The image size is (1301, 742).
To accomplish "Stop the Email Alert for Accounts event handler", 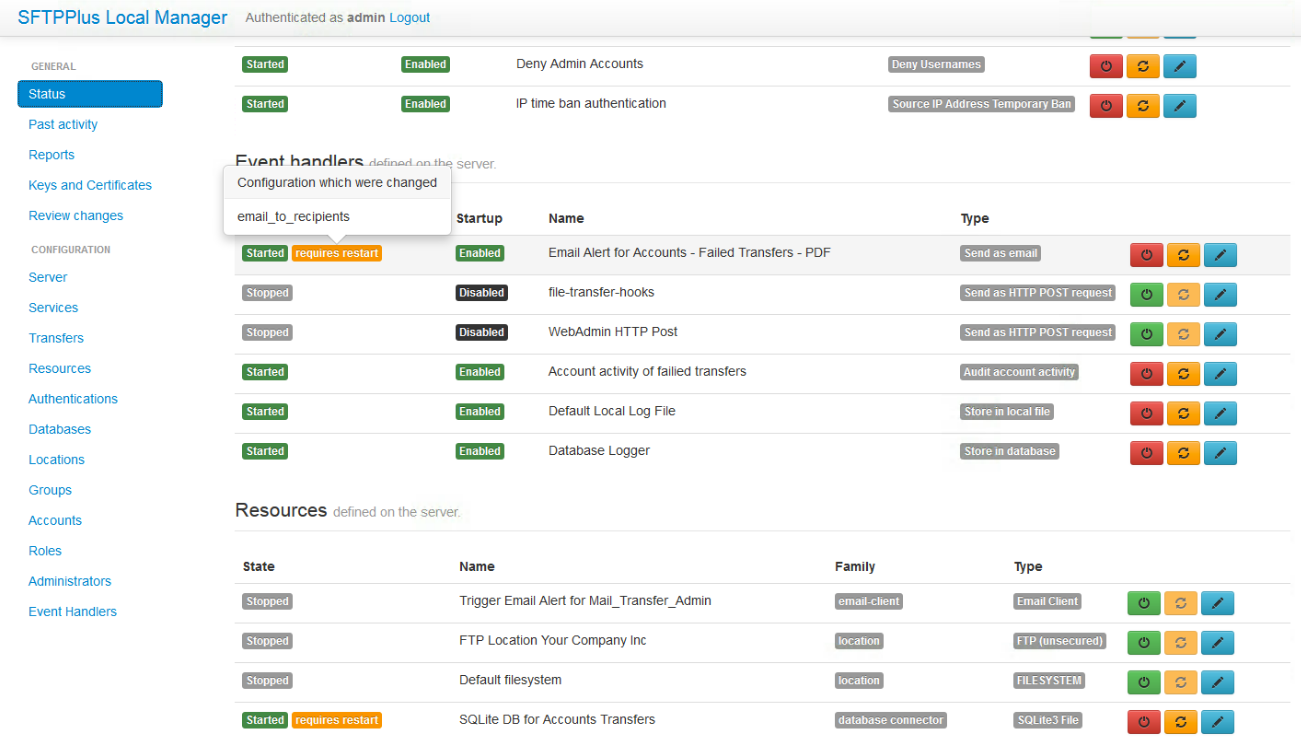I will point(1146,255).
